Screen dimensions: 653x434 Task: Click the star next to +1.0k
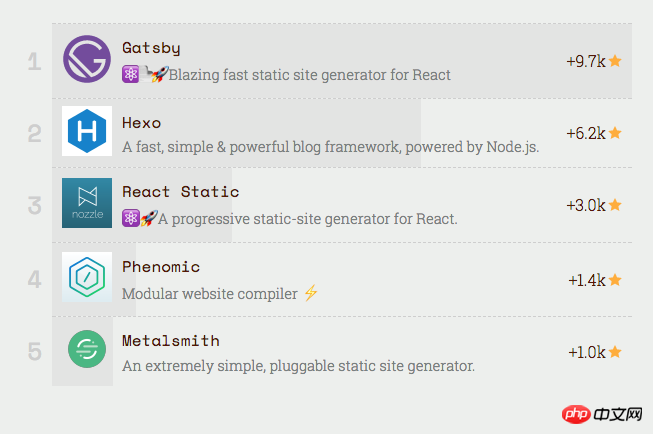[615, 352]
